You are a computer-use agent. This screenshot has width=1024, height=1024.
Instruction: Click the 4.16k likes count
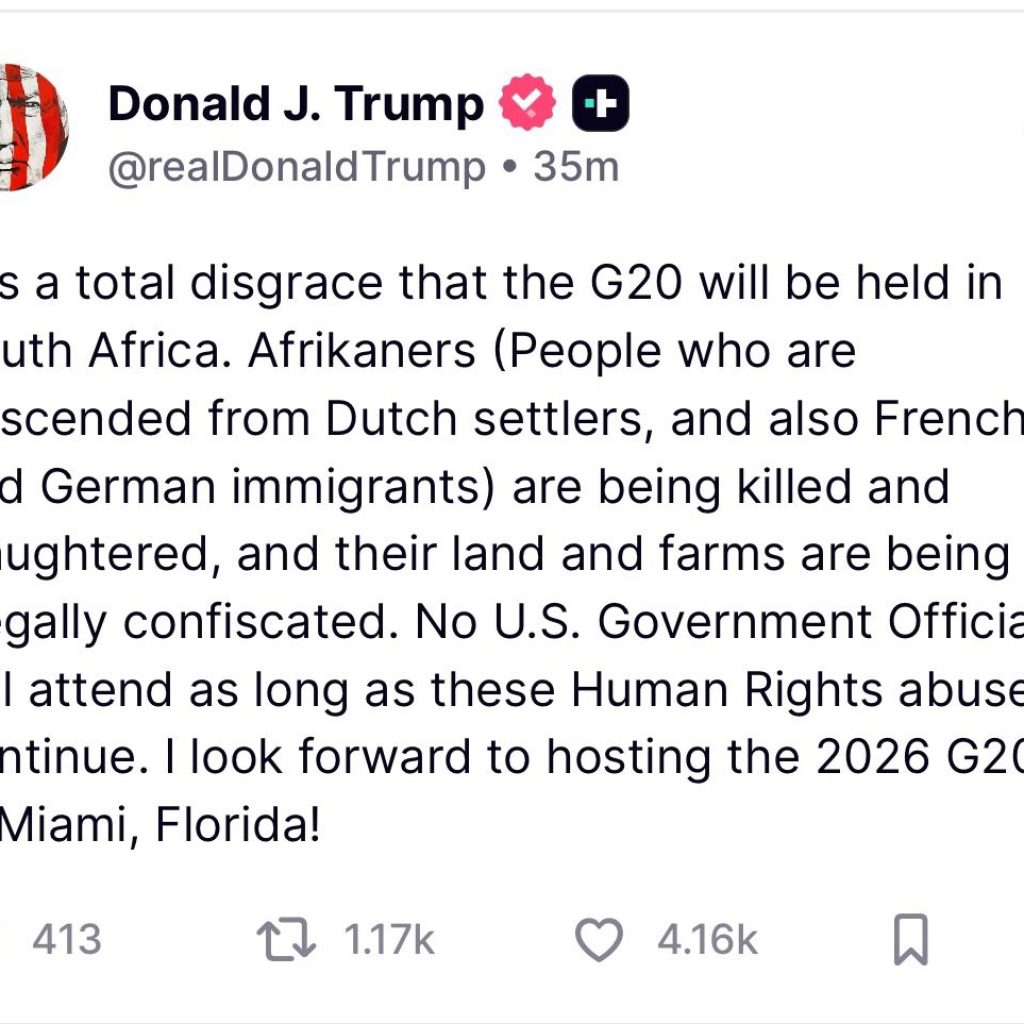(x=707, y=941)
